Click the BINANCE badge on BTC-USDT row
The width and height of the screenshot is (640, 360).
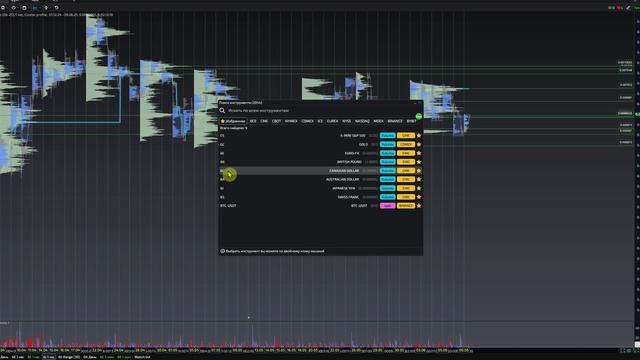(x=406, y=206)
